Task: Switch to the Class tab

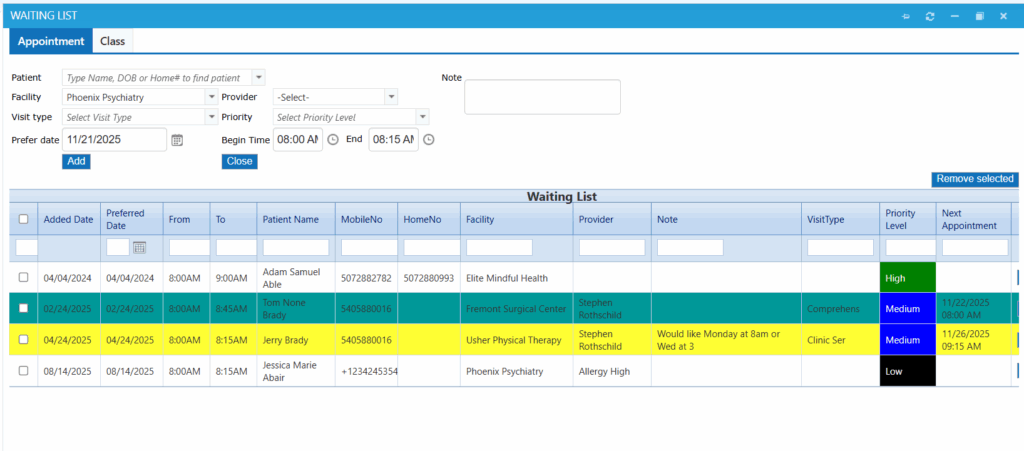Action: click(113, 41)
